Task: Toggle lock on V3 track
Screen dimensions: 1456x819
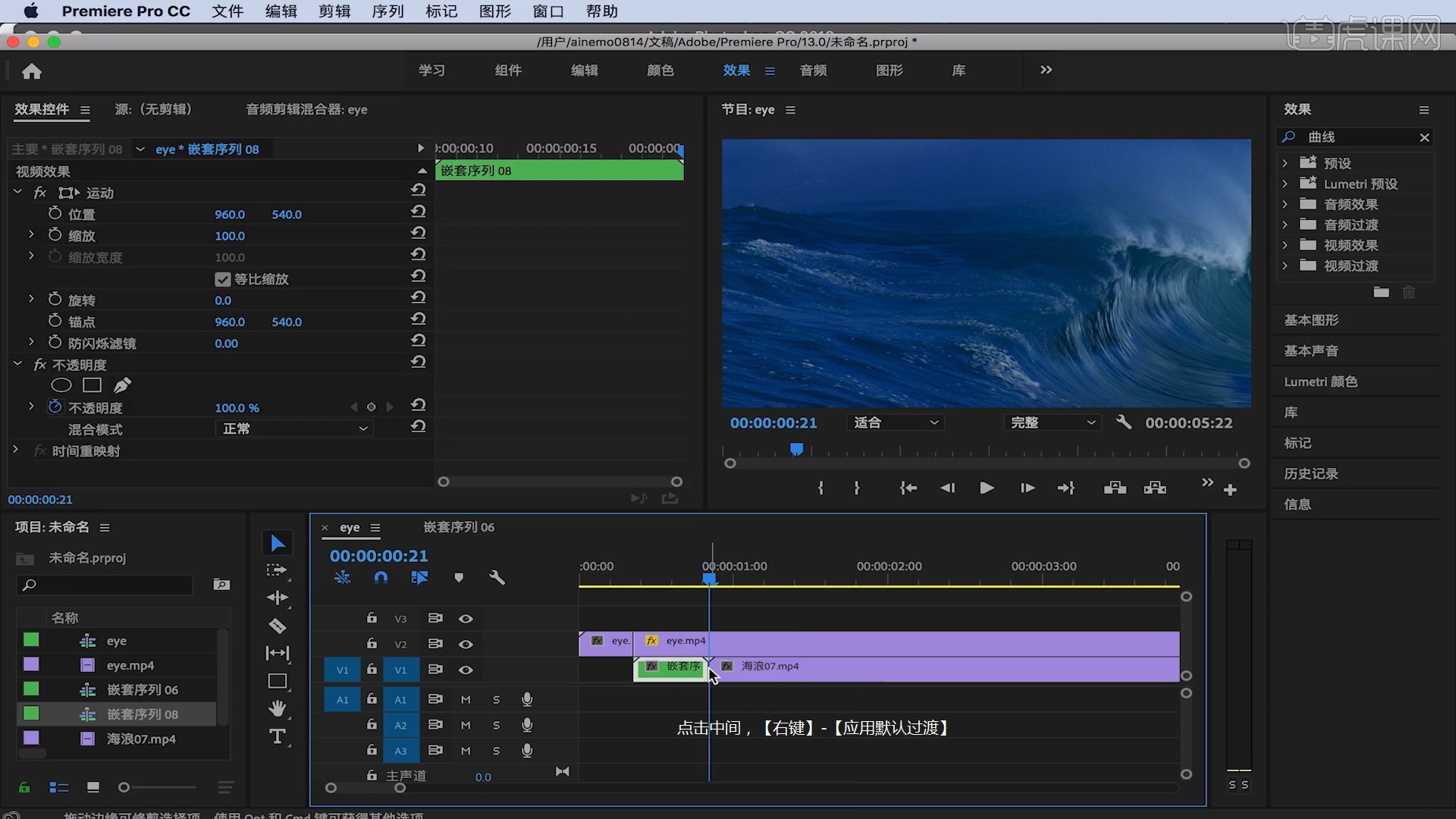Action: pos(372,618)
